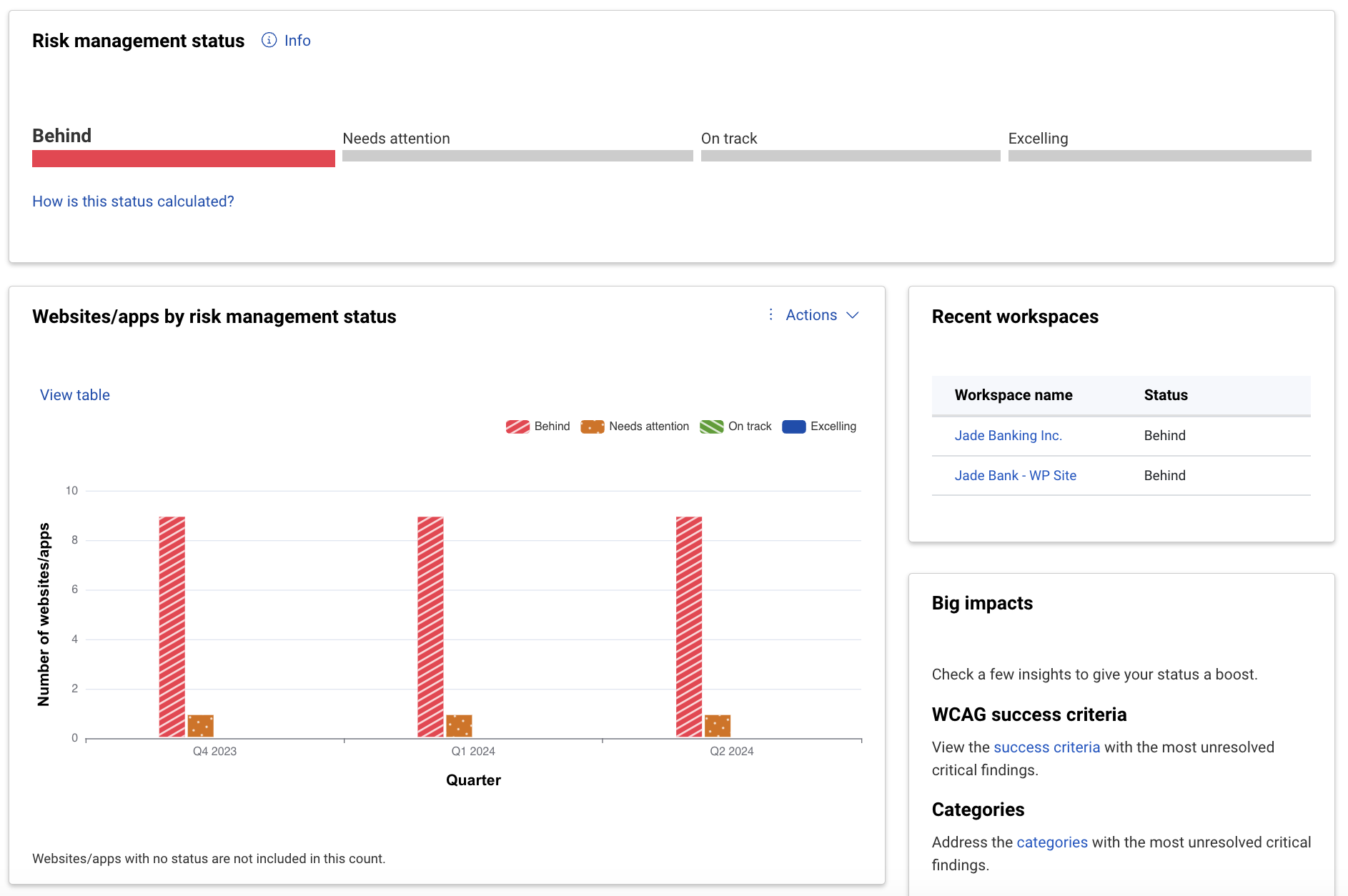
Task: Follow the categories link
Action: 1051,842
